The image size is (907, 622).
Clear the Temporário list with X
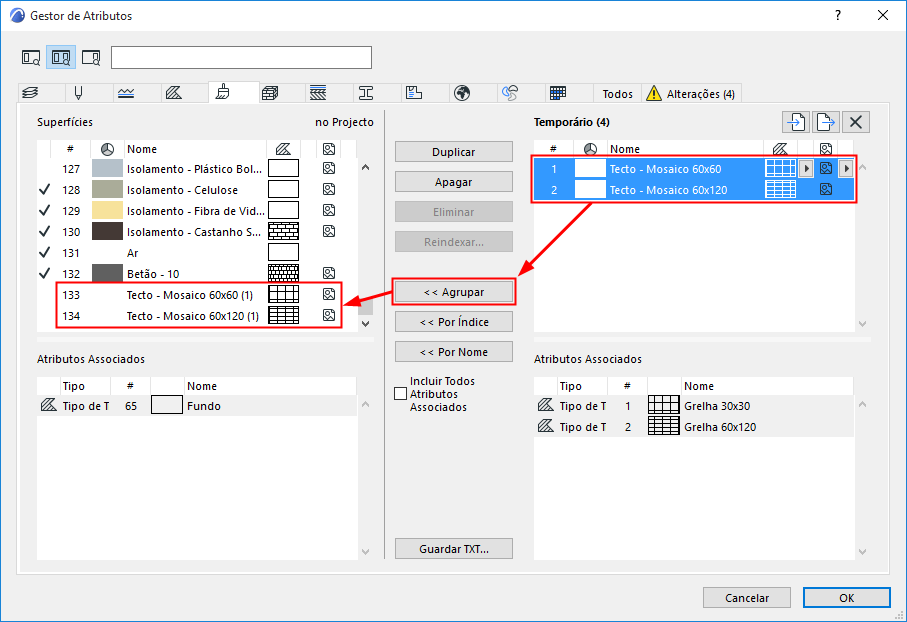[856, 122]
